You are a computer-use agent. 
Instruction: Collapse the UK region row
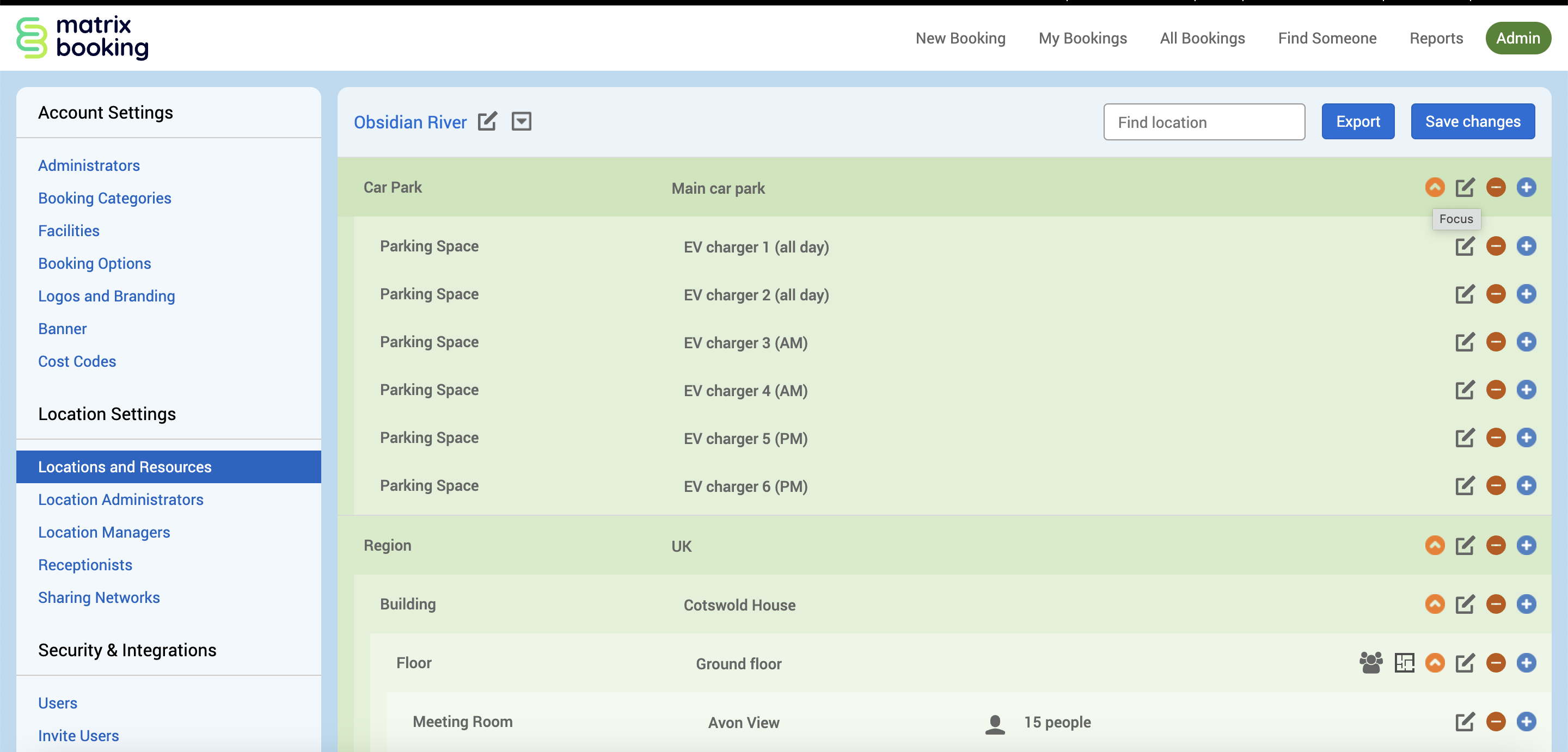tap(1434, 545)
